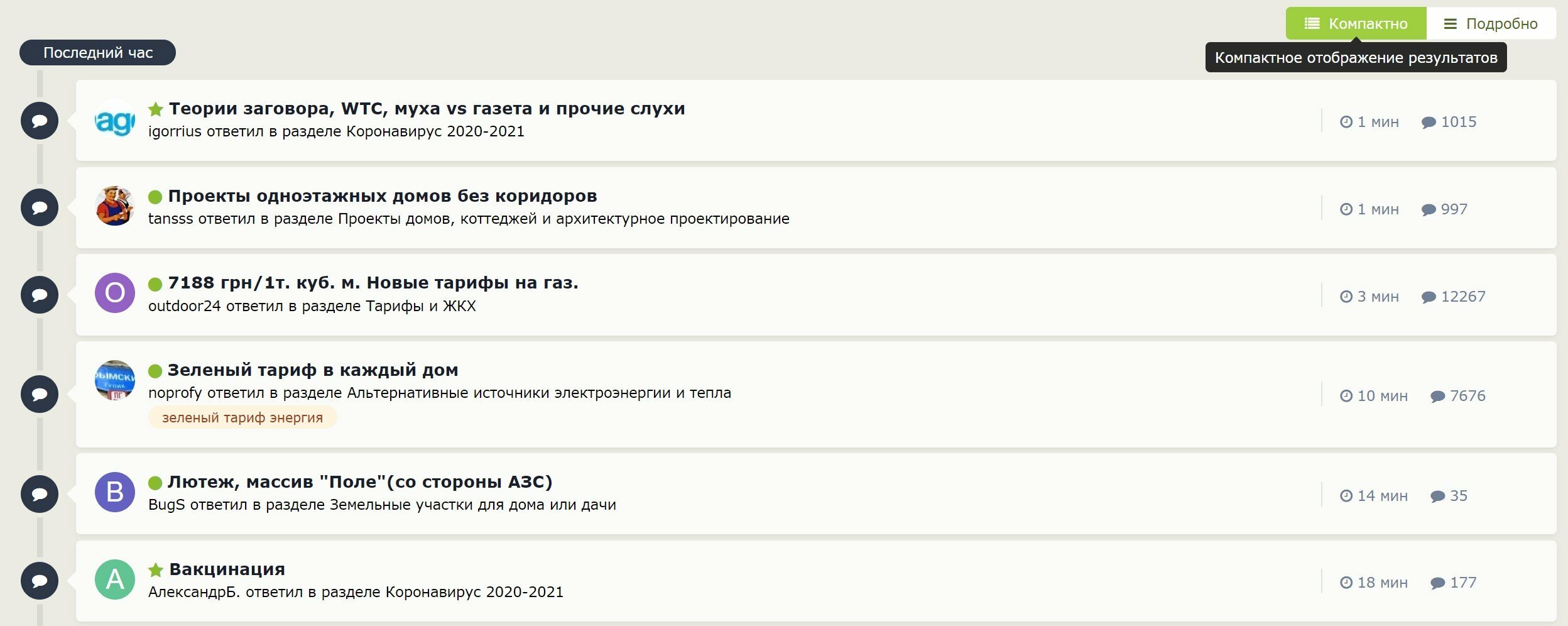
Task: Click comment bubble marker beside Проекты одноэтажных домов
Action: [x=40, y=207]
